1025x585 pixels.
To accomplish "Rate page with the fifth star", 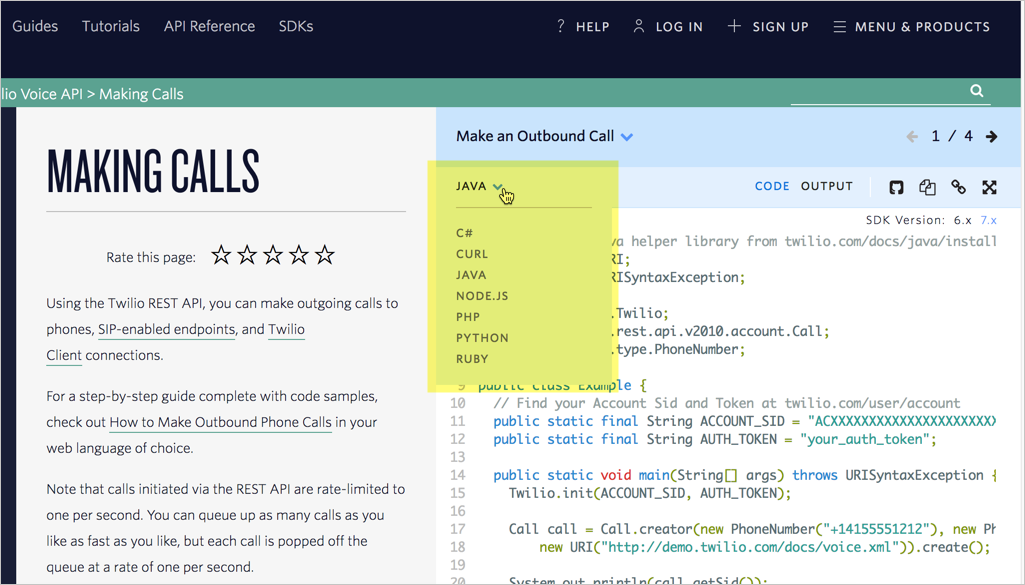I will (x=325, y=256).
